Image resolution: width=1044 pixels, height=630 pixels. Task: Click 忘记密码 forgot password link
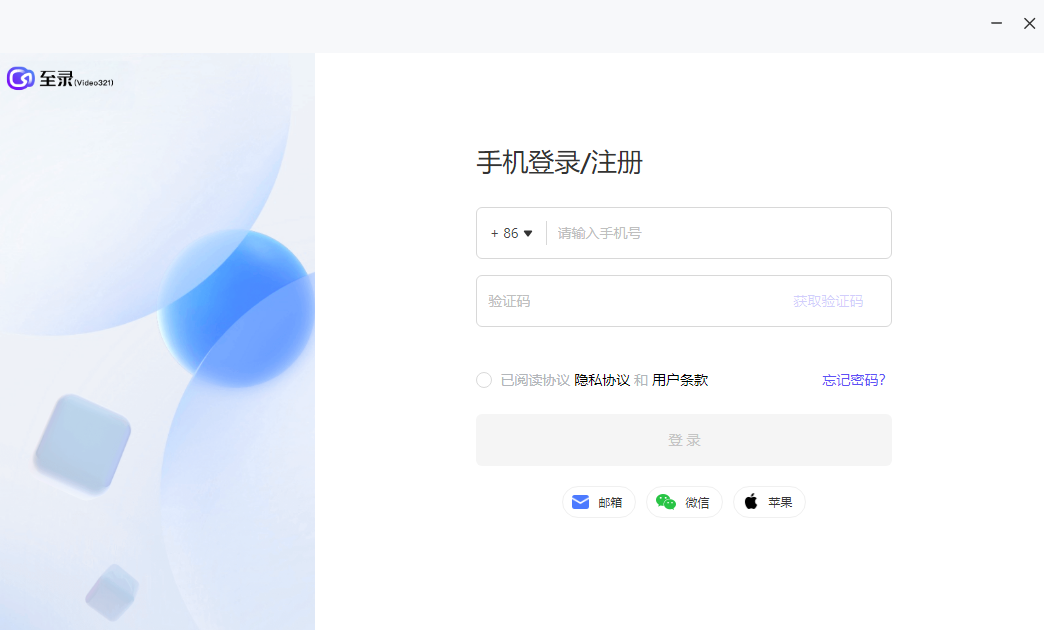click(x=853, y=380)
